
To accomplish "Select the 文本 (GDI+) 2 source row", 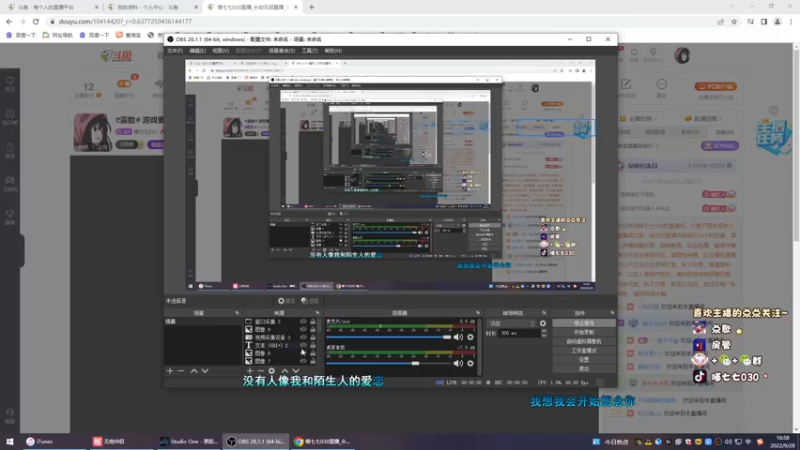I will coord(281,345).
